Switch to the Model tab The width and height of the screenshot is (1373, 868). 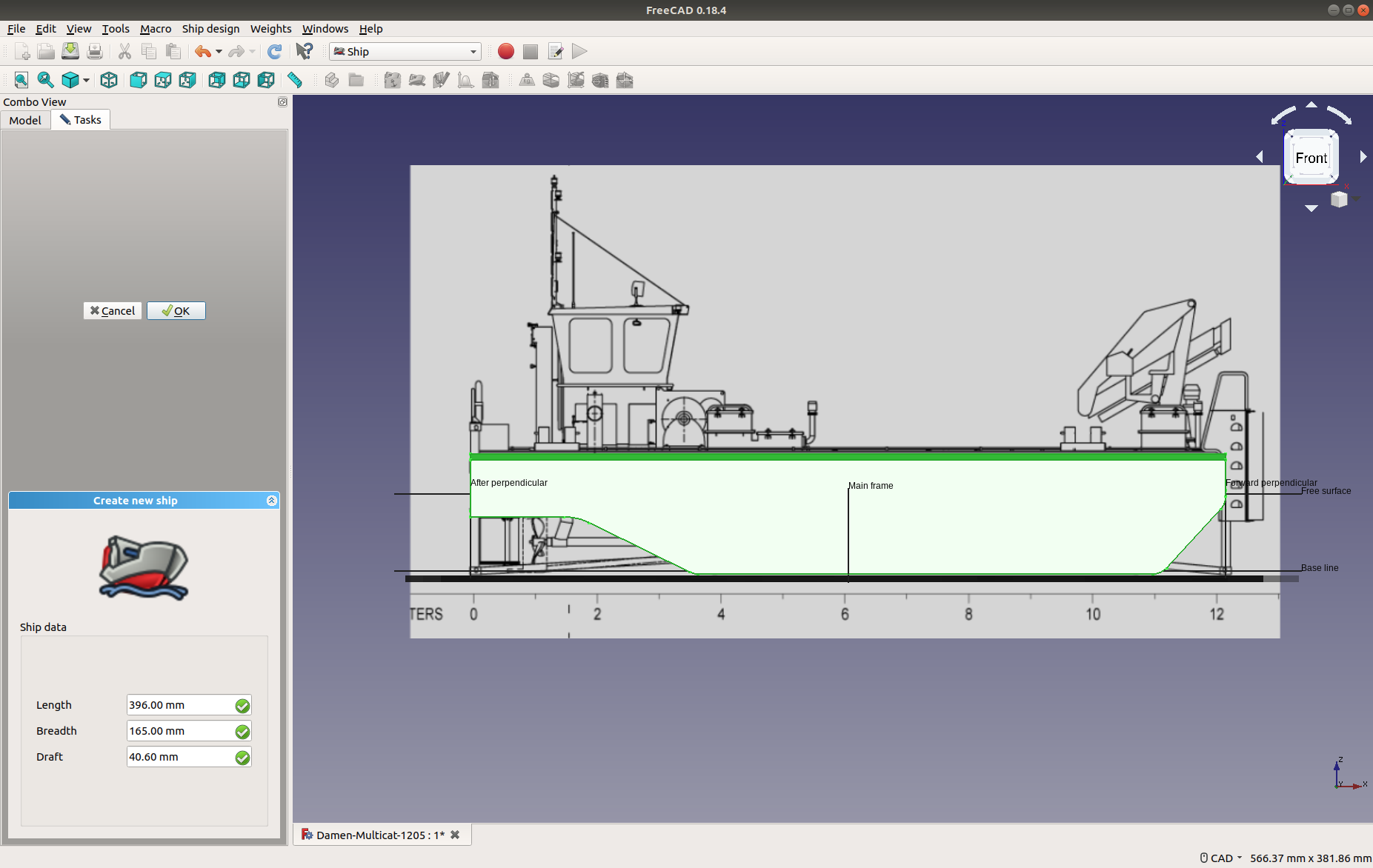click(25, 120)
